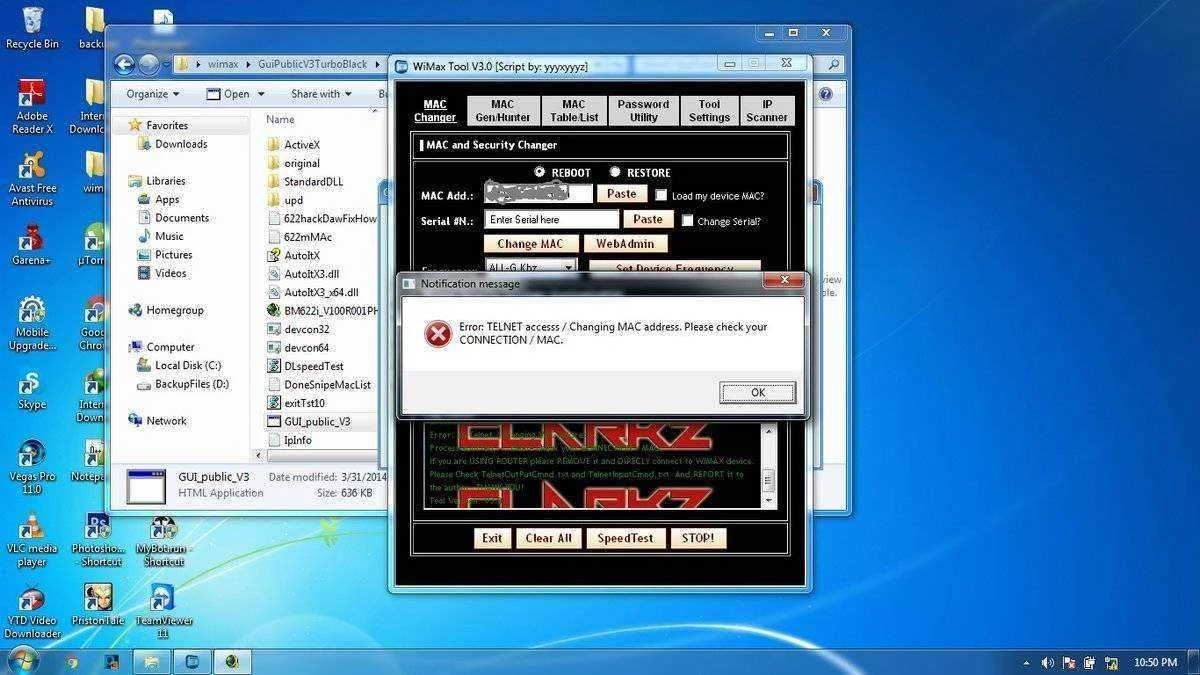
Task: Select BackupFiles (D:) in navigation pane
Action: pyautogui.click(x=191, y=384)
